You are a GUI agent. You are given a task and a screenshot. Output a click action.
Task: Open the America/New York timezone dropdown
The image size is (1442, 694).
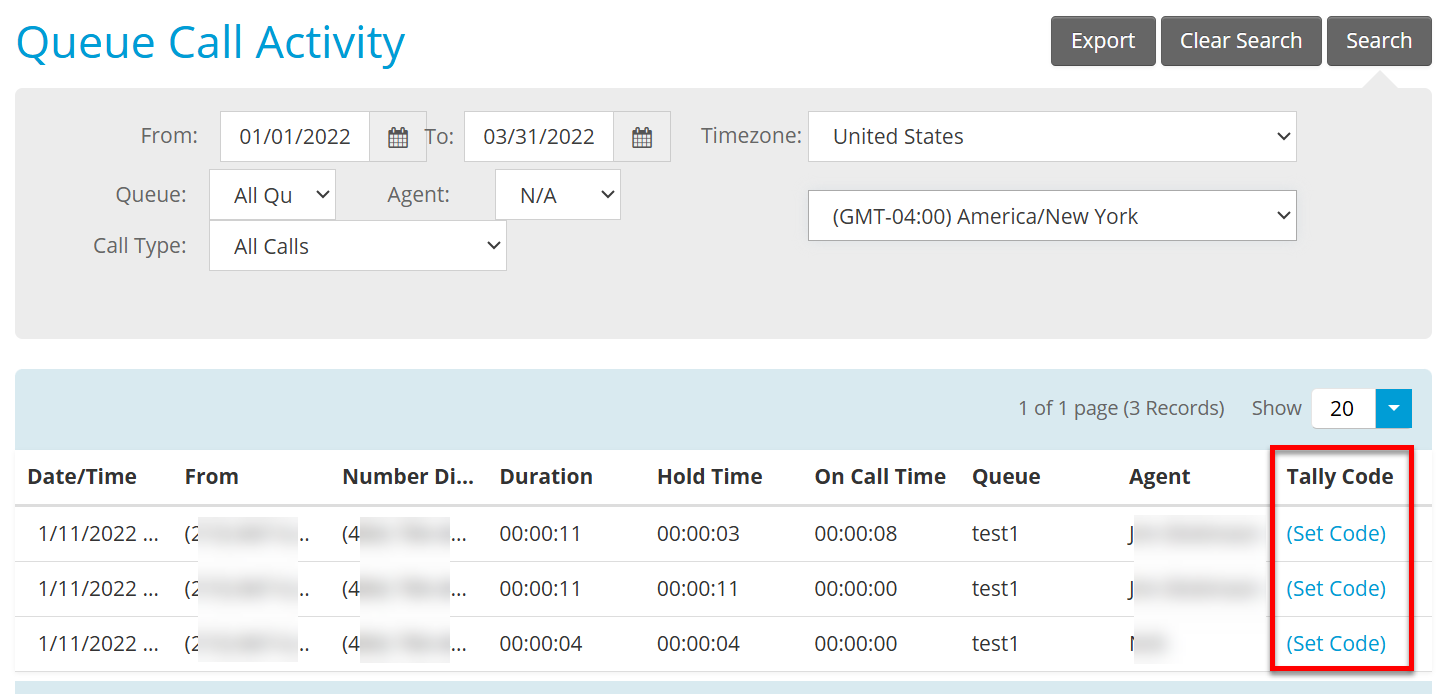point(1052,216)
